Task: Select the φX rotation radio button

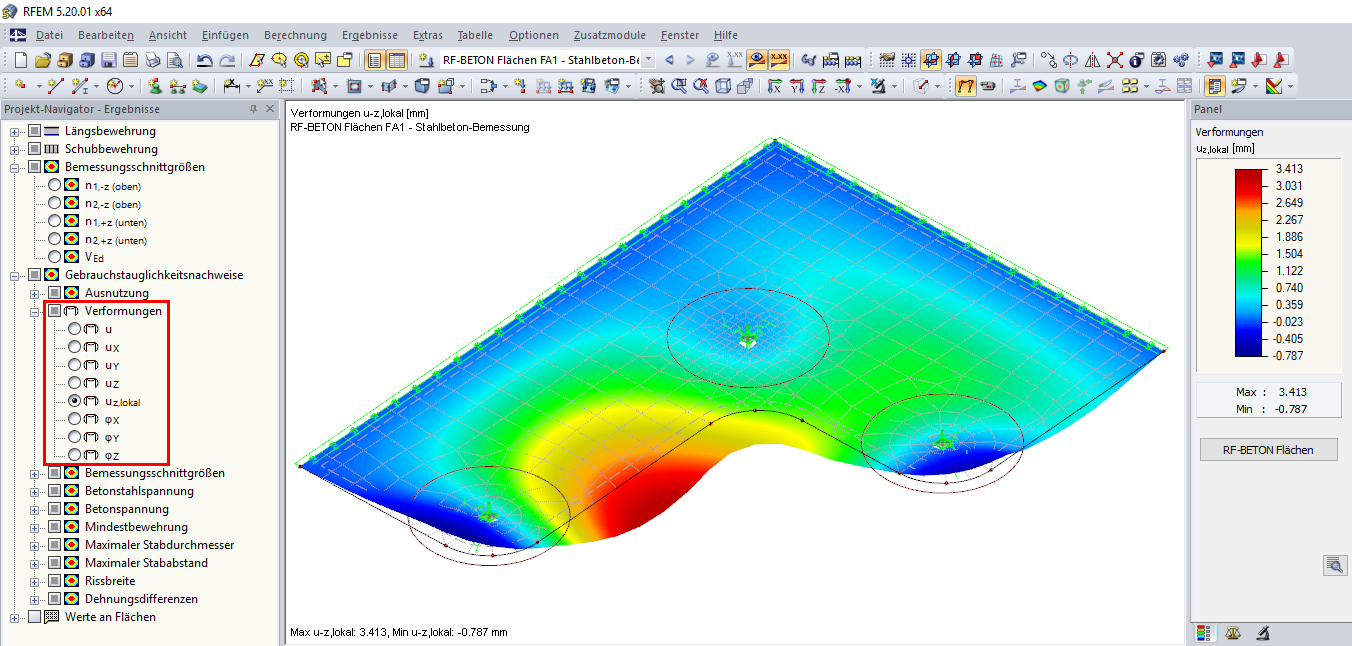Action: tap(74, 420)
